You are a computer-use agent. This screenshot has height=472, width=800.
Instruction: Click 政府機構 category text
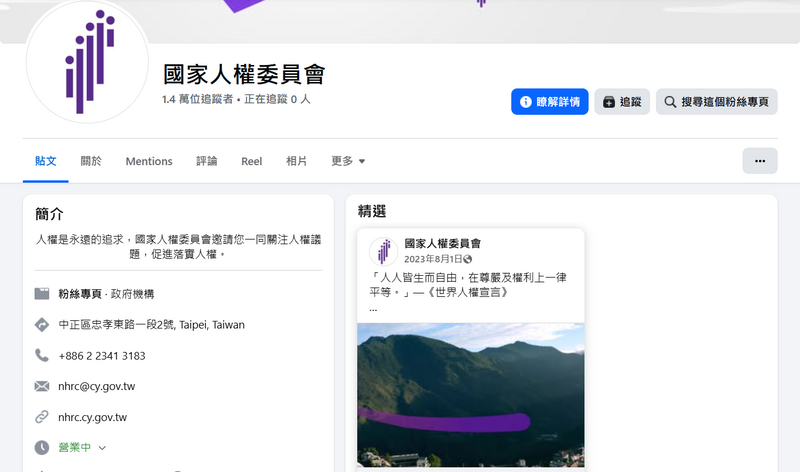(133, 294)
